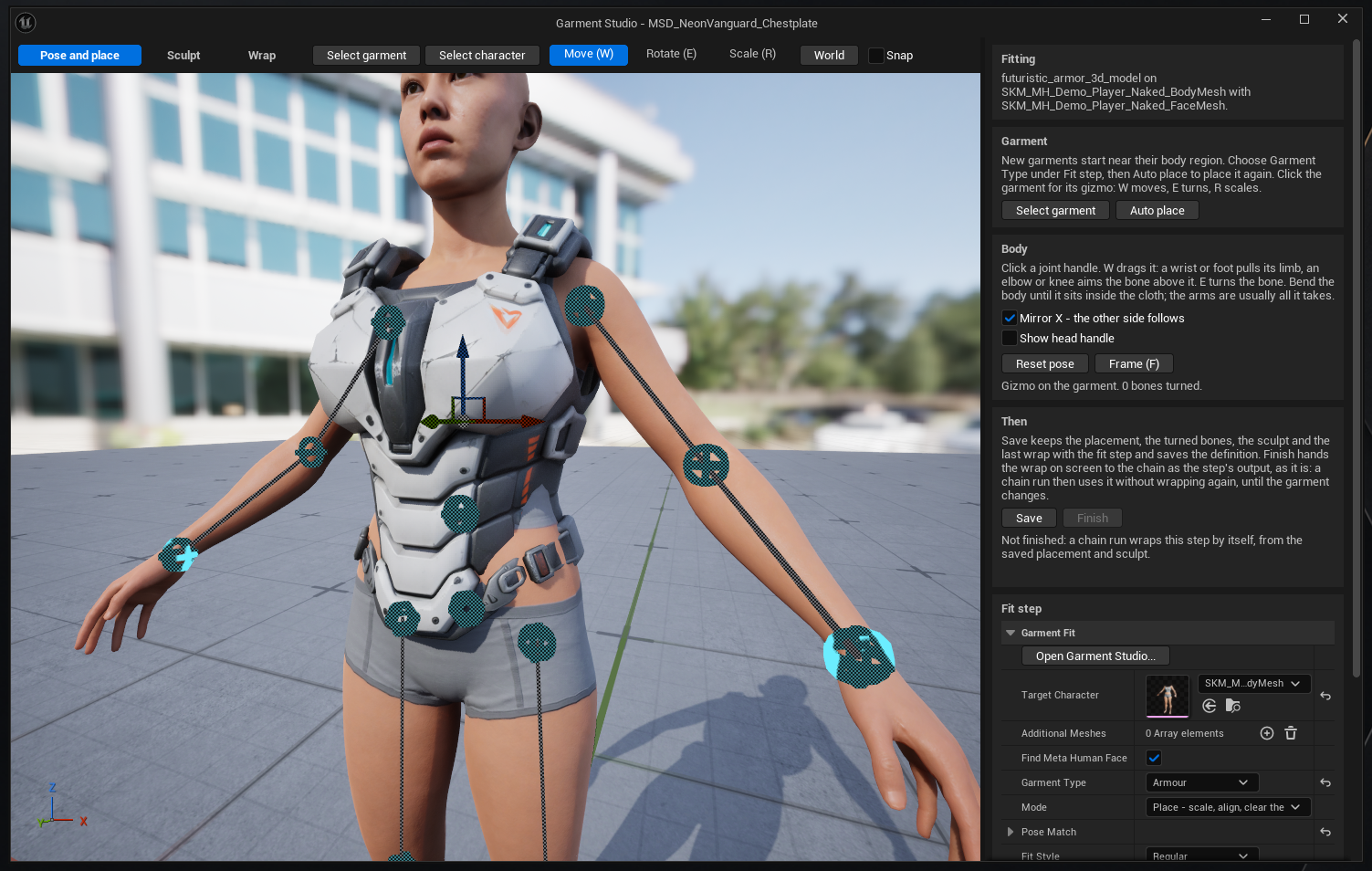Select the joint handle on the viewer's left shoulder
1372x871 pixels.
point(388,322)
